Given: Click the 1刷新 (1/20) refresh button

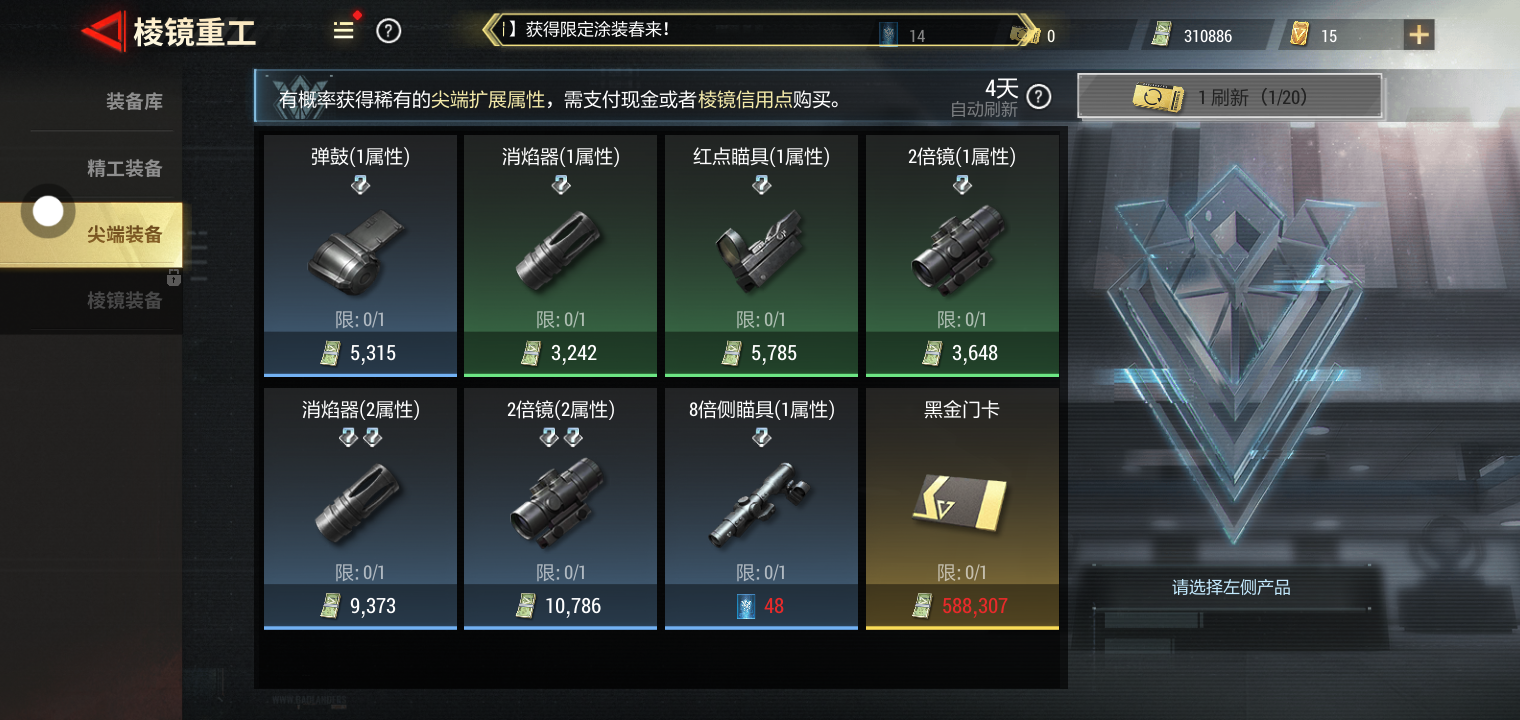Looking at the screenshot, I should tap(1230, 97).
